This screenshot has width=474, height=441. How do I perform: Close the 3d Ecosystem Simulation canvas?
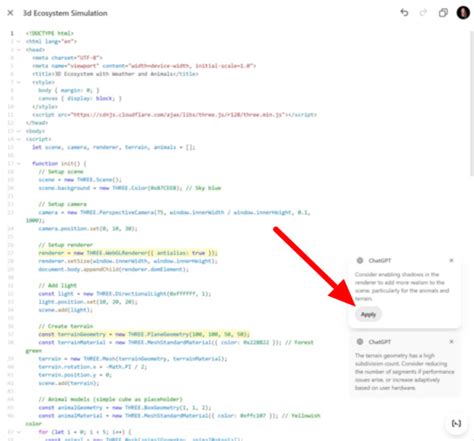coord(10,13)
